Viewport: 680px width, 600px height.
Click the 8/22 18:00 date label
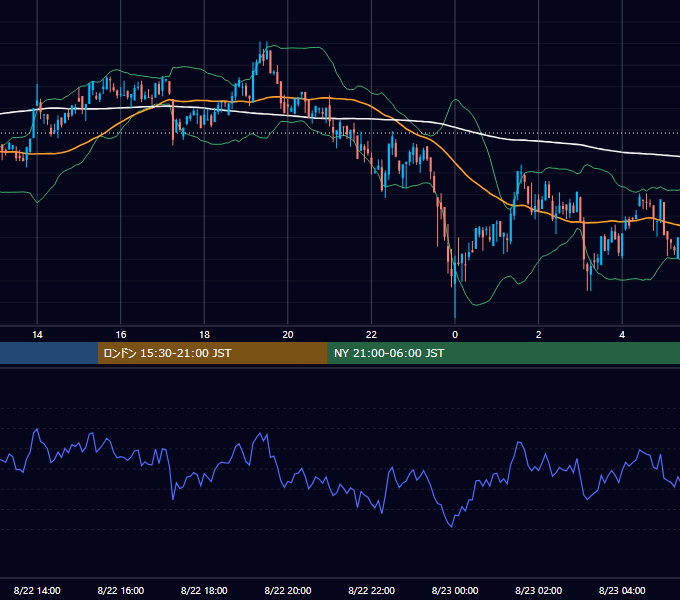click(x=204, y=590)
